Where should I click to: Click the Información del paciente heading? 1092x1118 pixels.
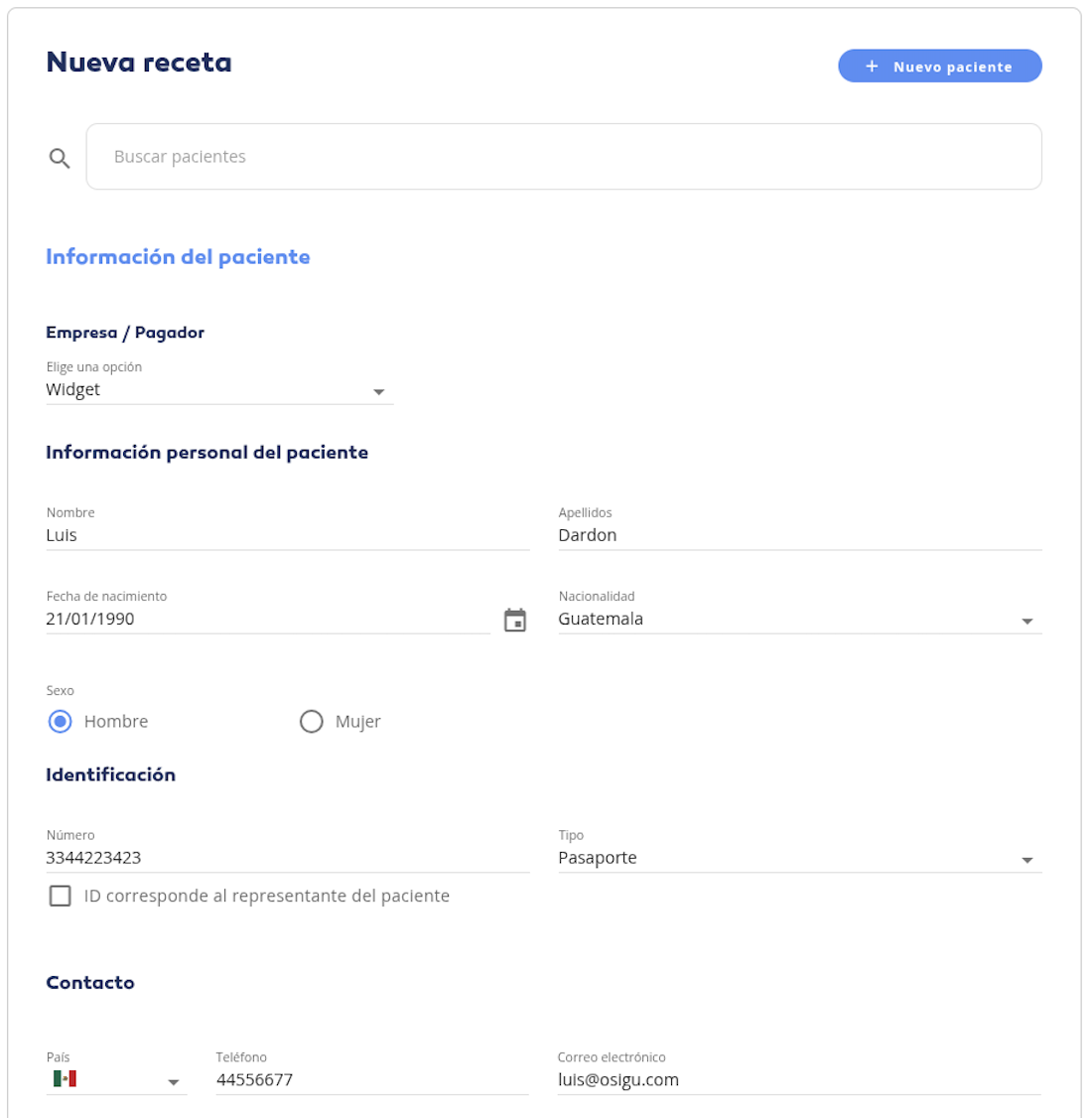[x=179, y=257]
